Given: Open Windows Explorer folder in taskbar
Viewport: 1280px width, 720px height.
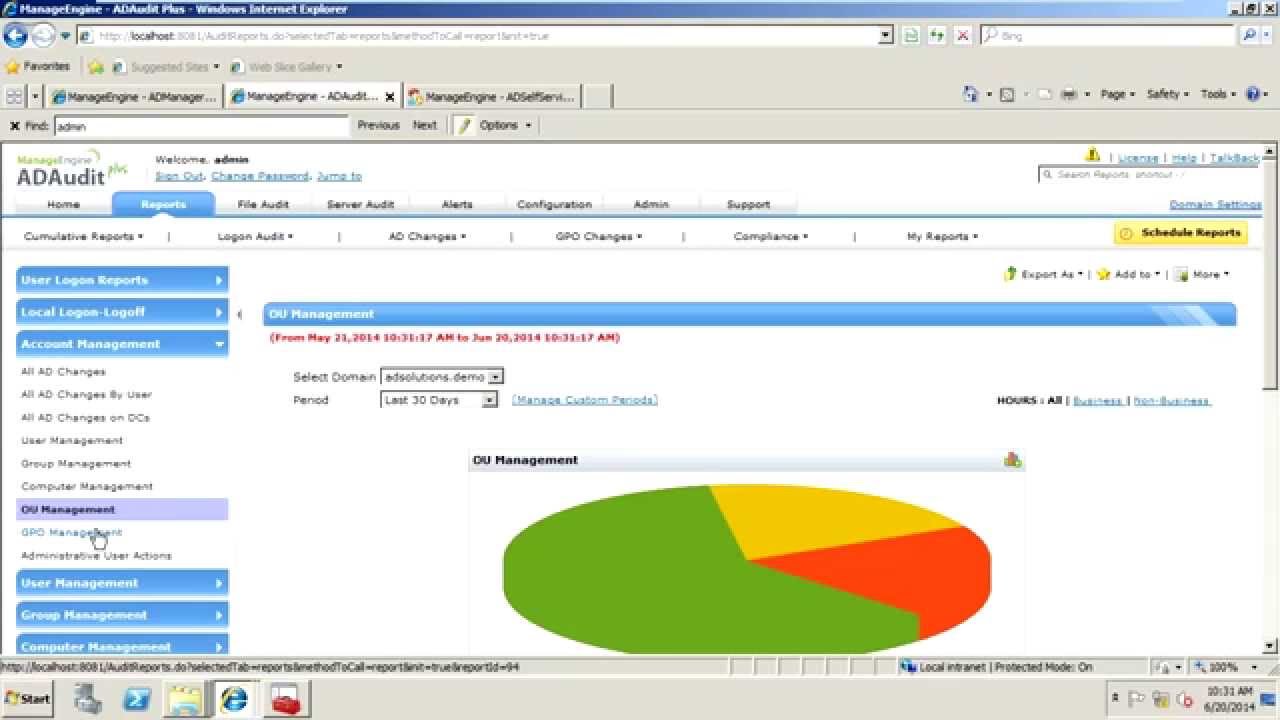Looking at the screenshot, I should click(185, 699).
